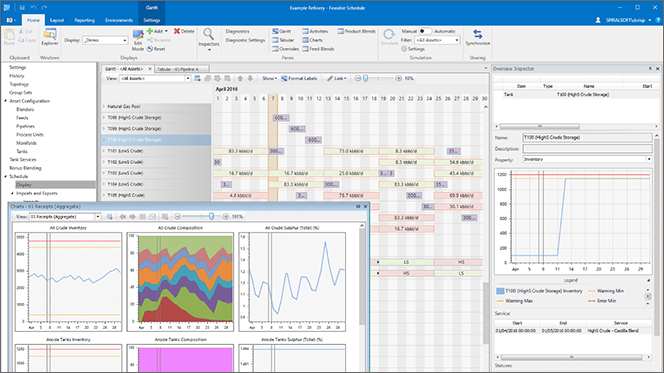Image resolution: width=664 pixels, height=373 pixels.
Task: Move up arrow in Gantt toolbar
Action: tap(240, 78)
